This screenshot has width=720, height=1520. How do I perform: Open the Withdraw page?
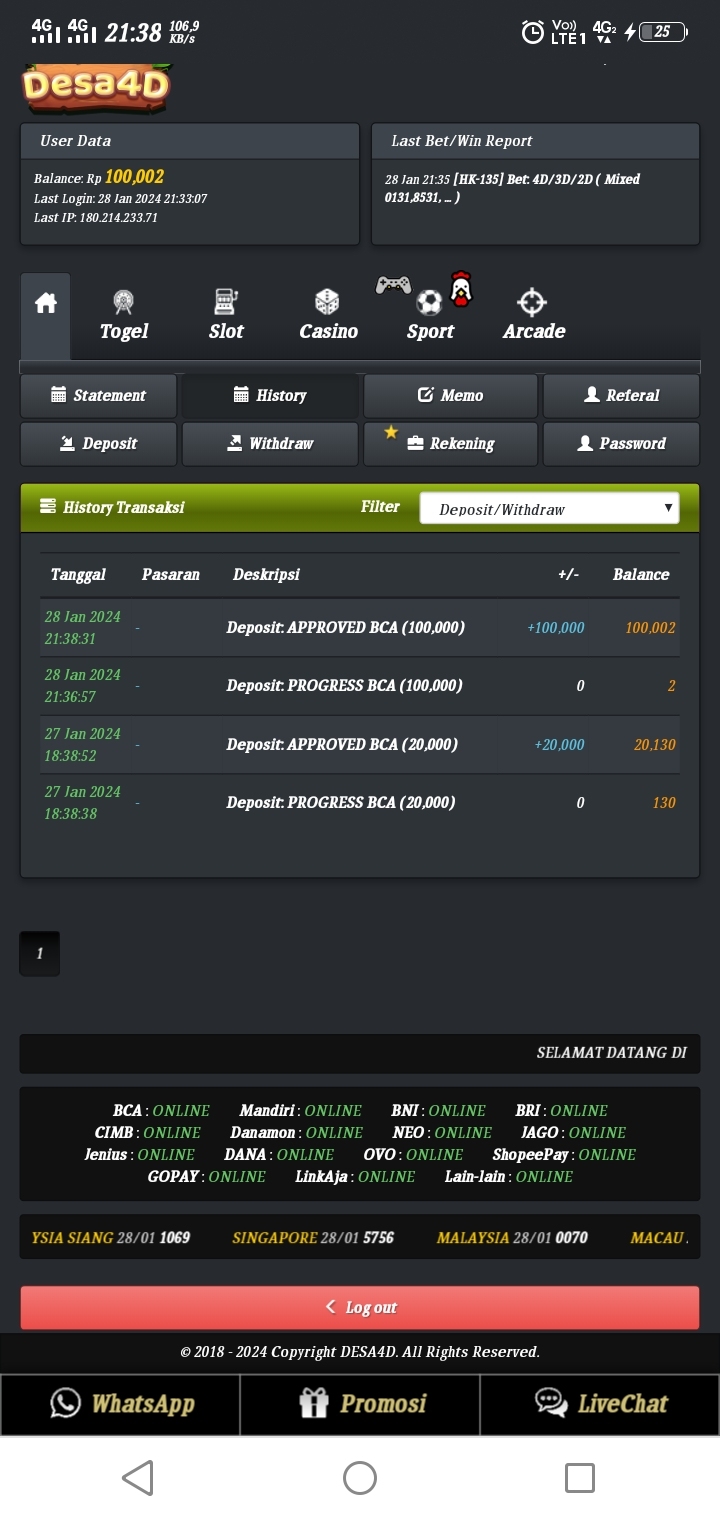(270, 443)
